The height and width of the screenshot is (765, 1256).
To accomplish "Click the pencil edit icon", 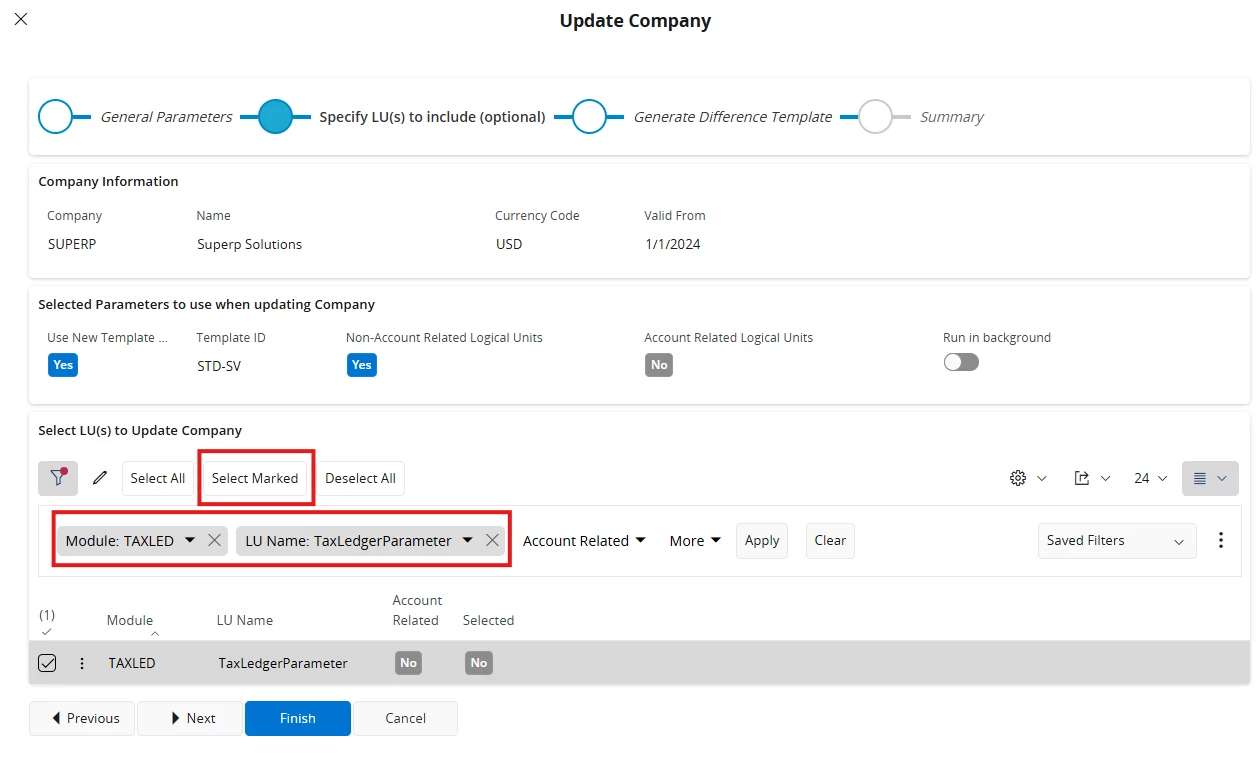I will pyautogui.click(x=100, y=478).
